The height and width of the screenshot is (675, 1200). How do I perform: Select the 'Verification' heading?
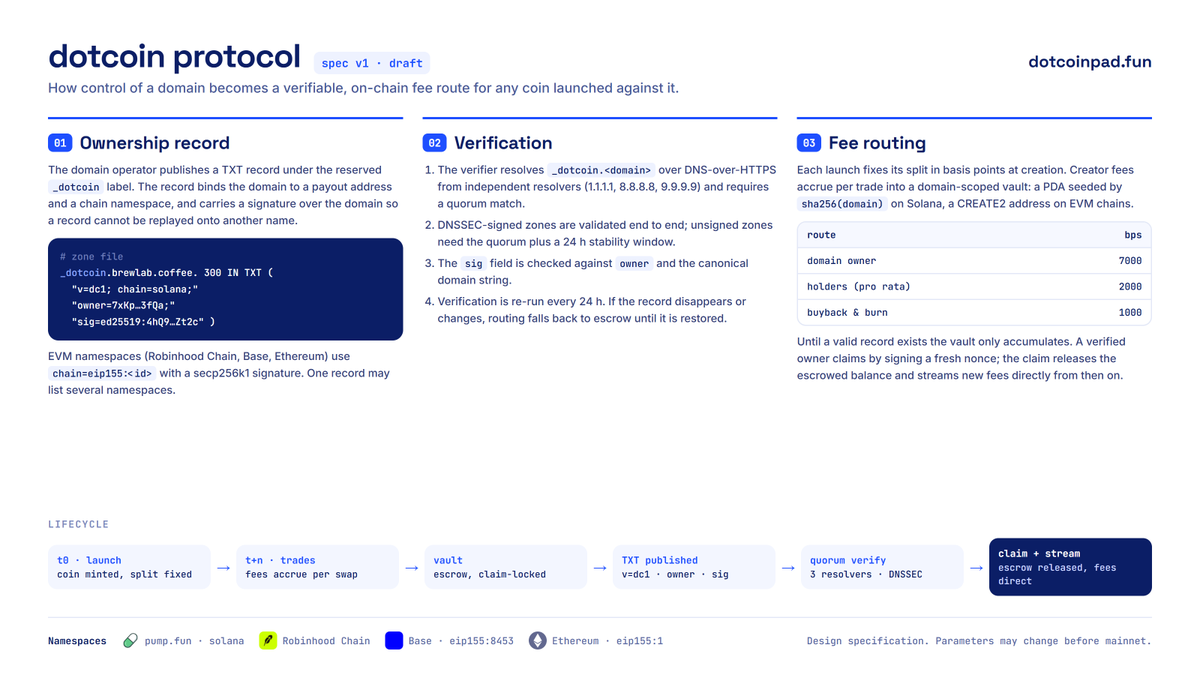pyautogui.click(x=503, y=143)
